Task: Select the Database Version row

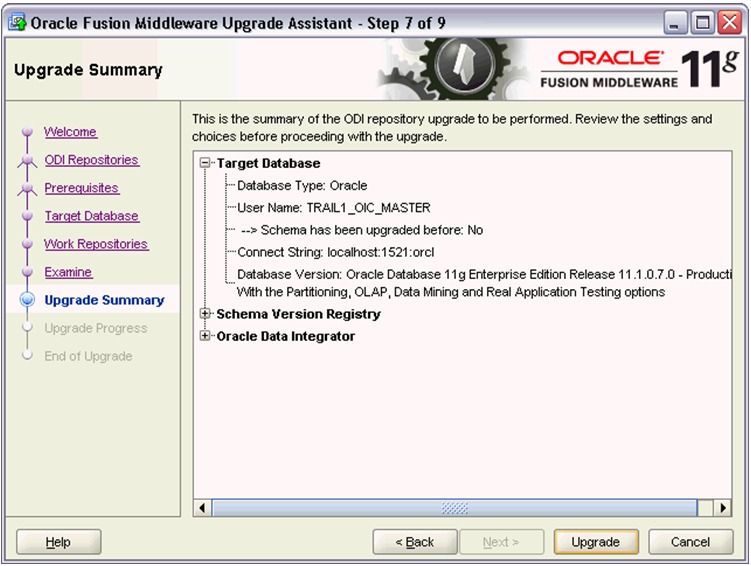Action: point(484,274)
